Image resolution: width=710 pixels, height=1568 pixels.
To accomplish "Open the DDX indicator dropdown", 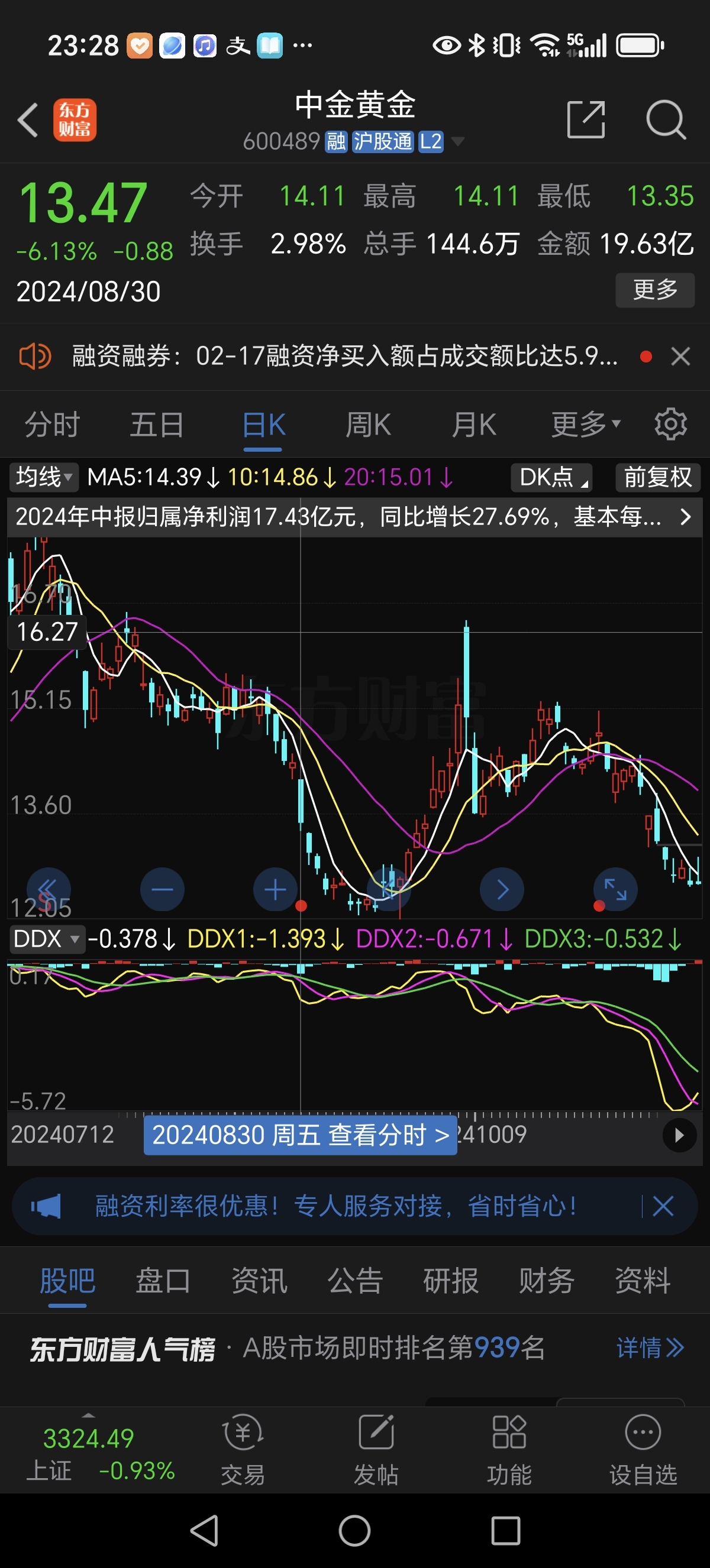I will (46, 939).
